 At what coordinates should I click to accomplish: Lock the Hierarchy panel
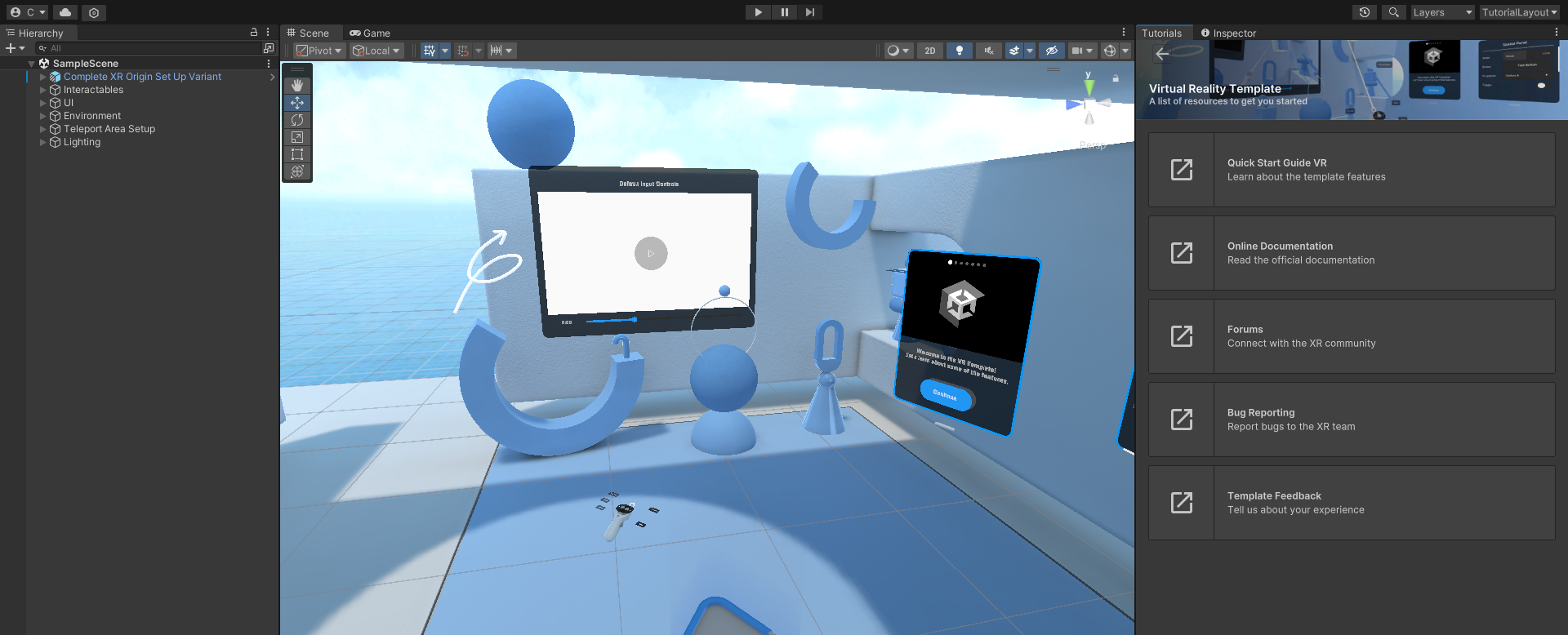(x=254, y=33)
